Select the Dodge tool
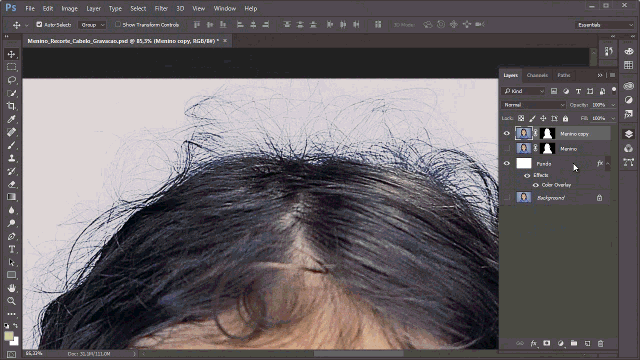The width and height of the screenshot is (640, 360). point(11,223)
